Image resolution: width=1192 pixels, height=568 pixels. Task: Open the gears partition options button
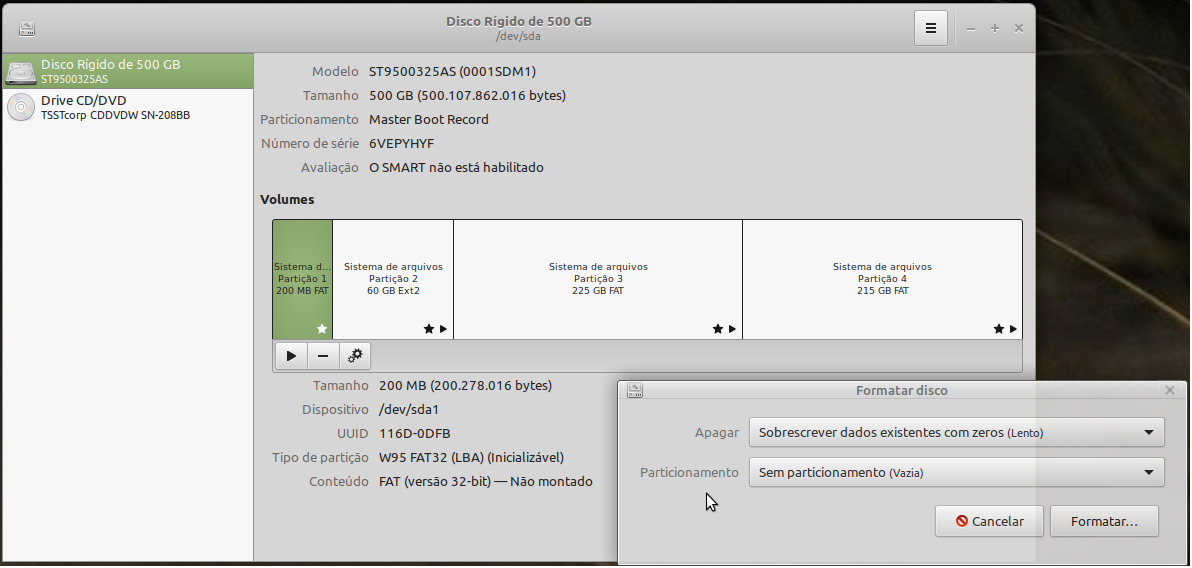pos(355,356)
